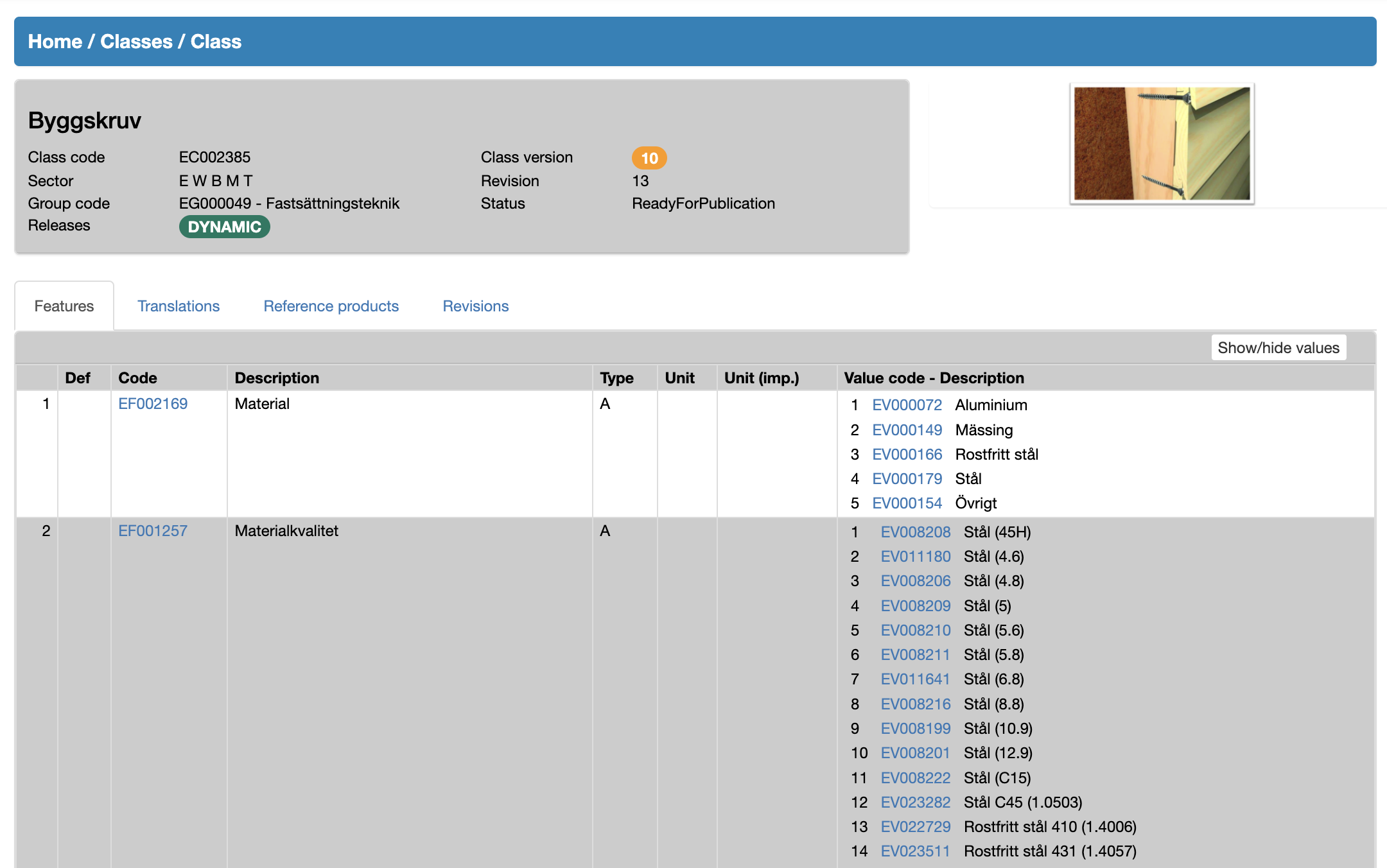Switch to the Revisions tab

(475, 306)
